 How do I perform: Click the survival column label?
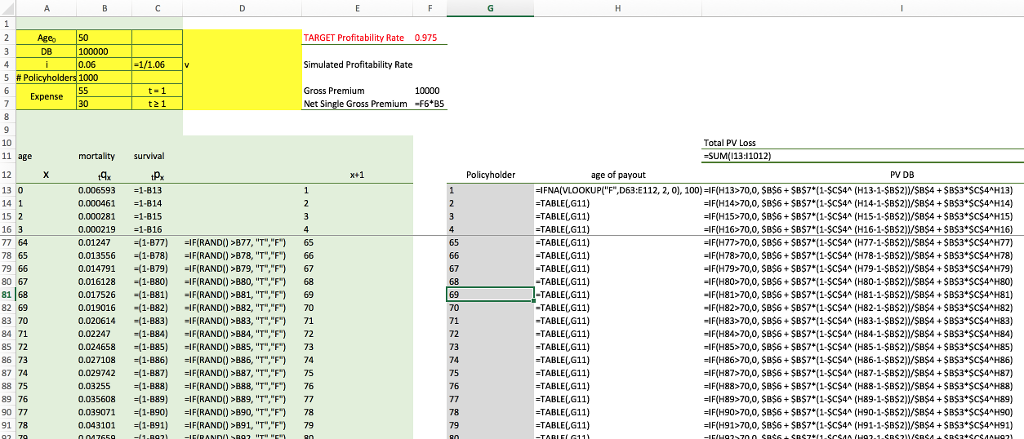149,156
